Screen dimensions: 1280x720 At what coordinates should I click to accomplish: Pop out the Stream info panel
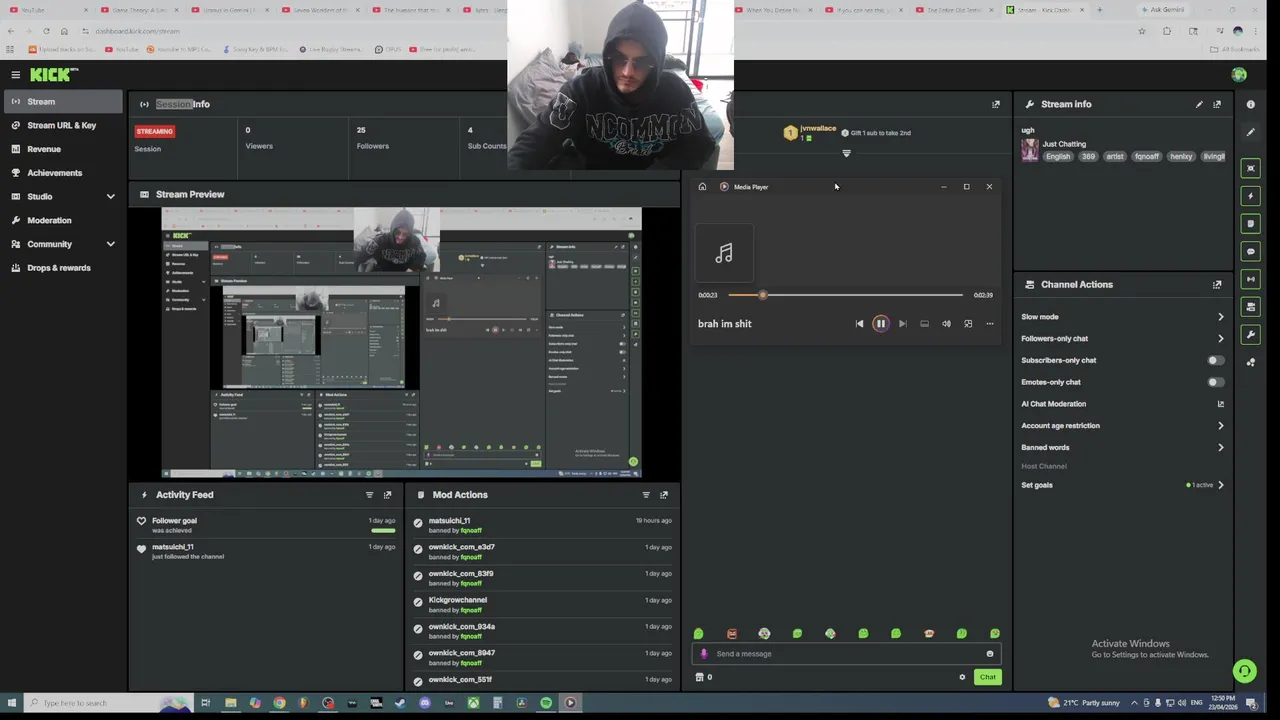click(1217, 104)
